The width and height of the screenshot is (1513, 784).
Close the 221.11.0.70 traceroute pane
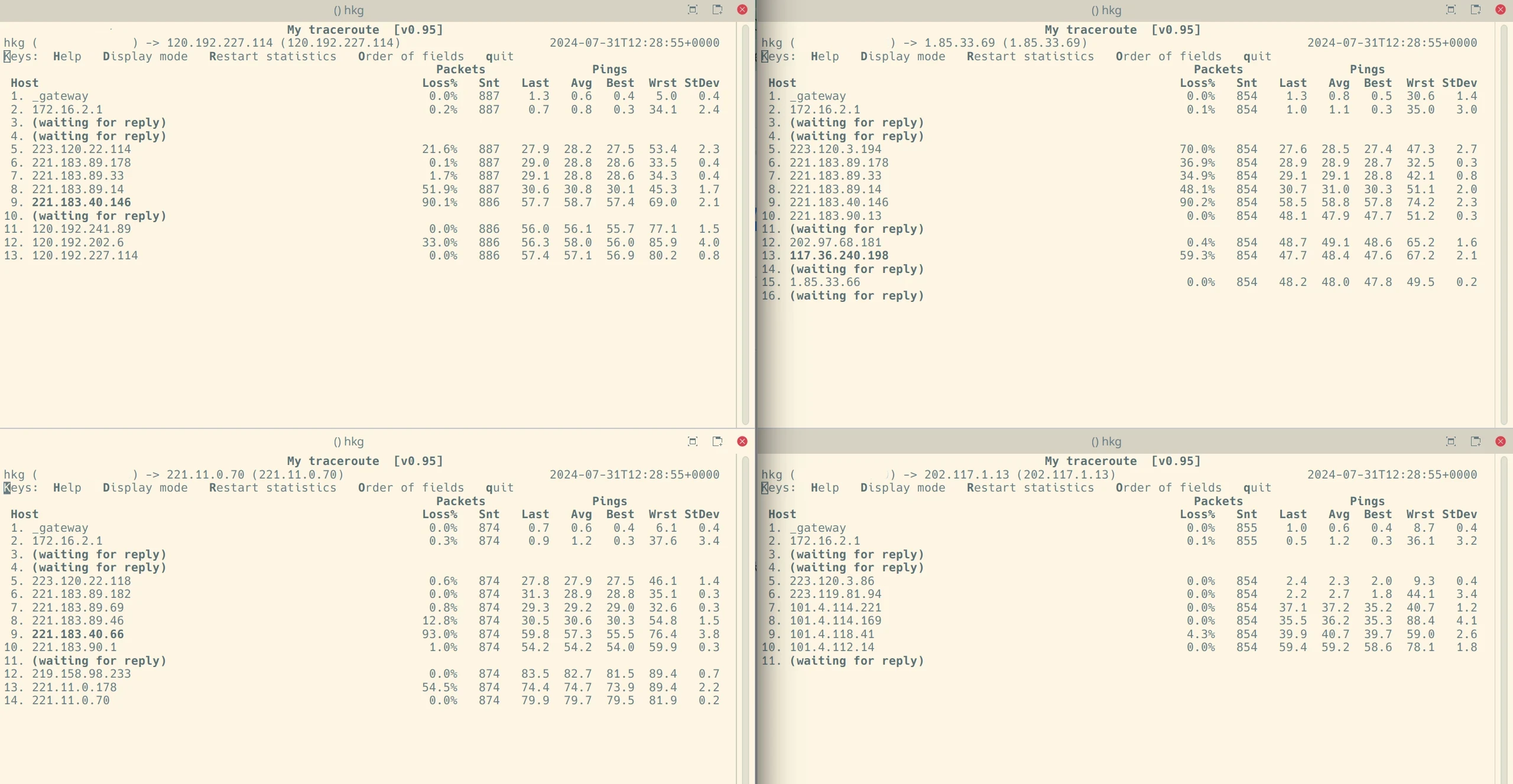(x=742, y=441)
